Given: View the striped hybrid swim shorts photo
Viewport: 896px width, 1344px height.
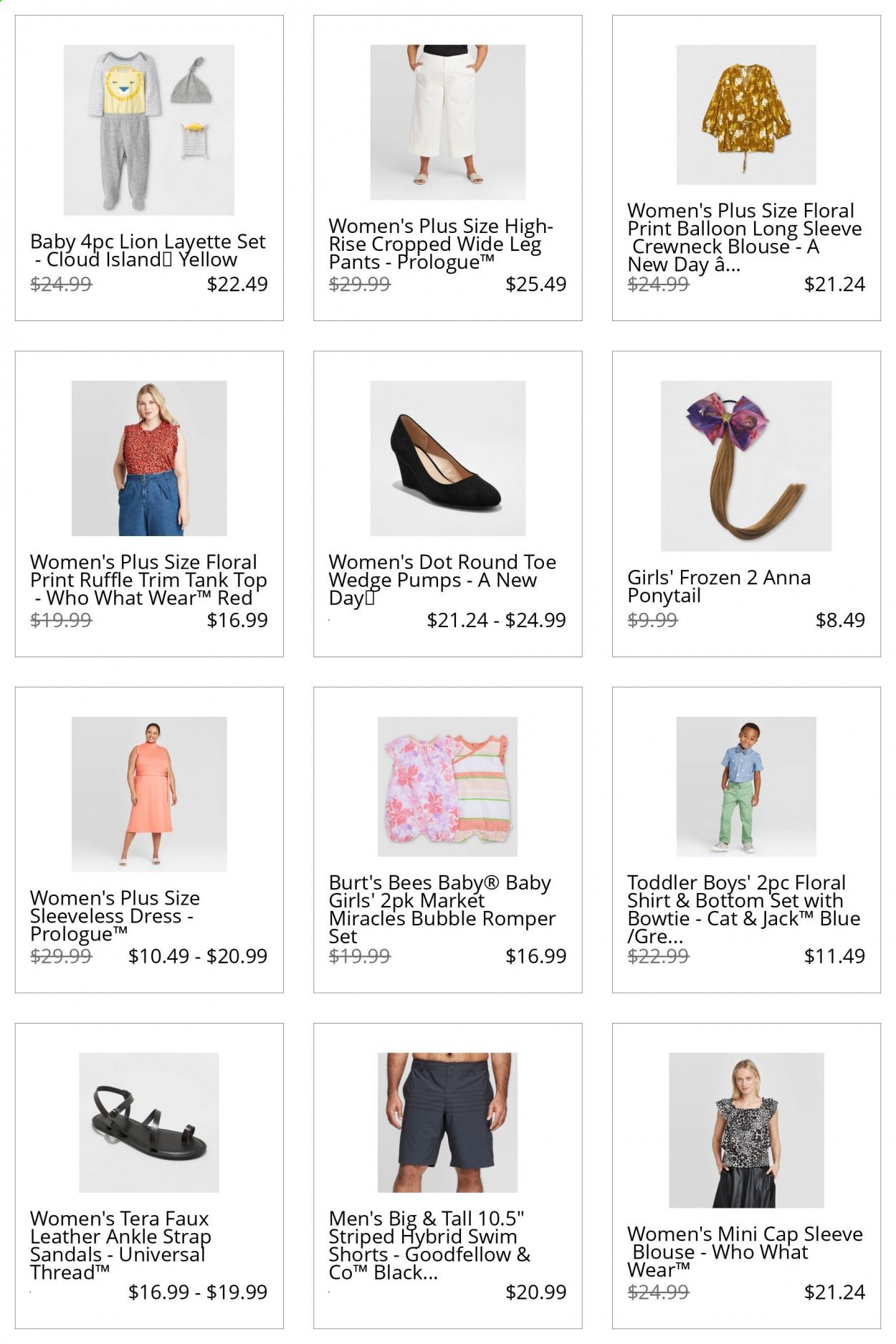Looking at the screenshot, I should pos(447,1123).
